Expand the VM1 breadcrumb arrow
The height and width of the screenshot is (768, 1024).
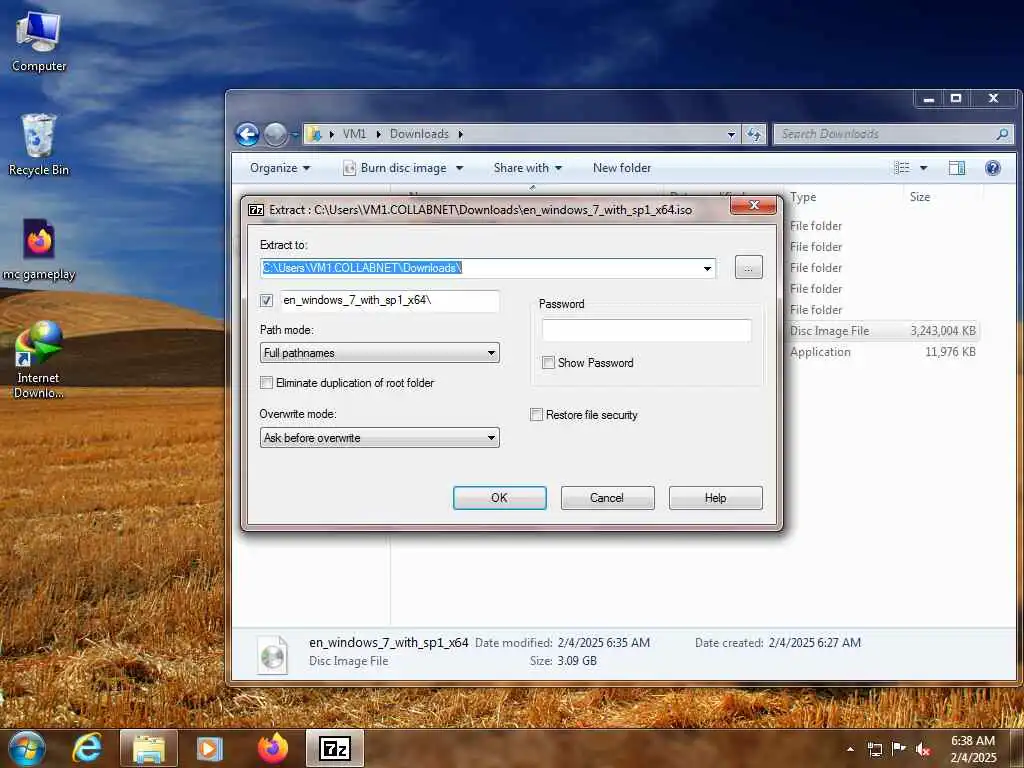click(x=378, y=134)
